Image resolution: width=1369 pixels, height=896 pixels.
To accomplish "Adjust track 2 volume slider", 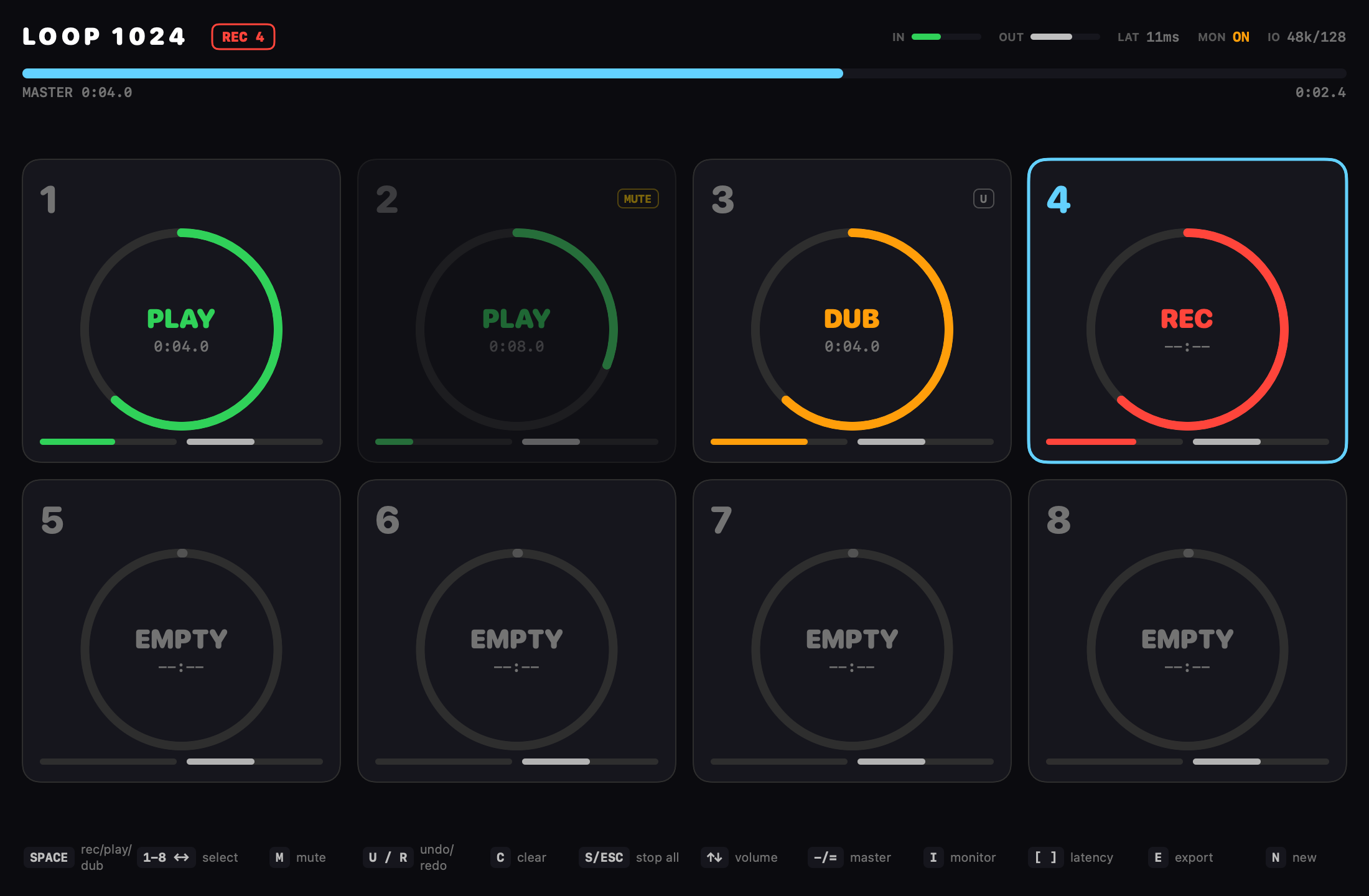I will [x=590, y=442].
